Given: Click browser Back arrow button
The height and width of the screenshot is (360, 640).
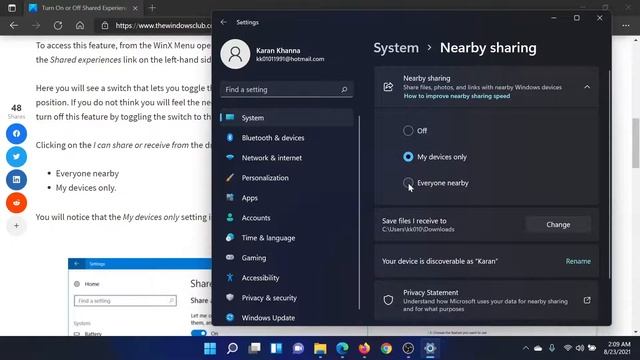Looking at the screenshot, I should point(14,25).
